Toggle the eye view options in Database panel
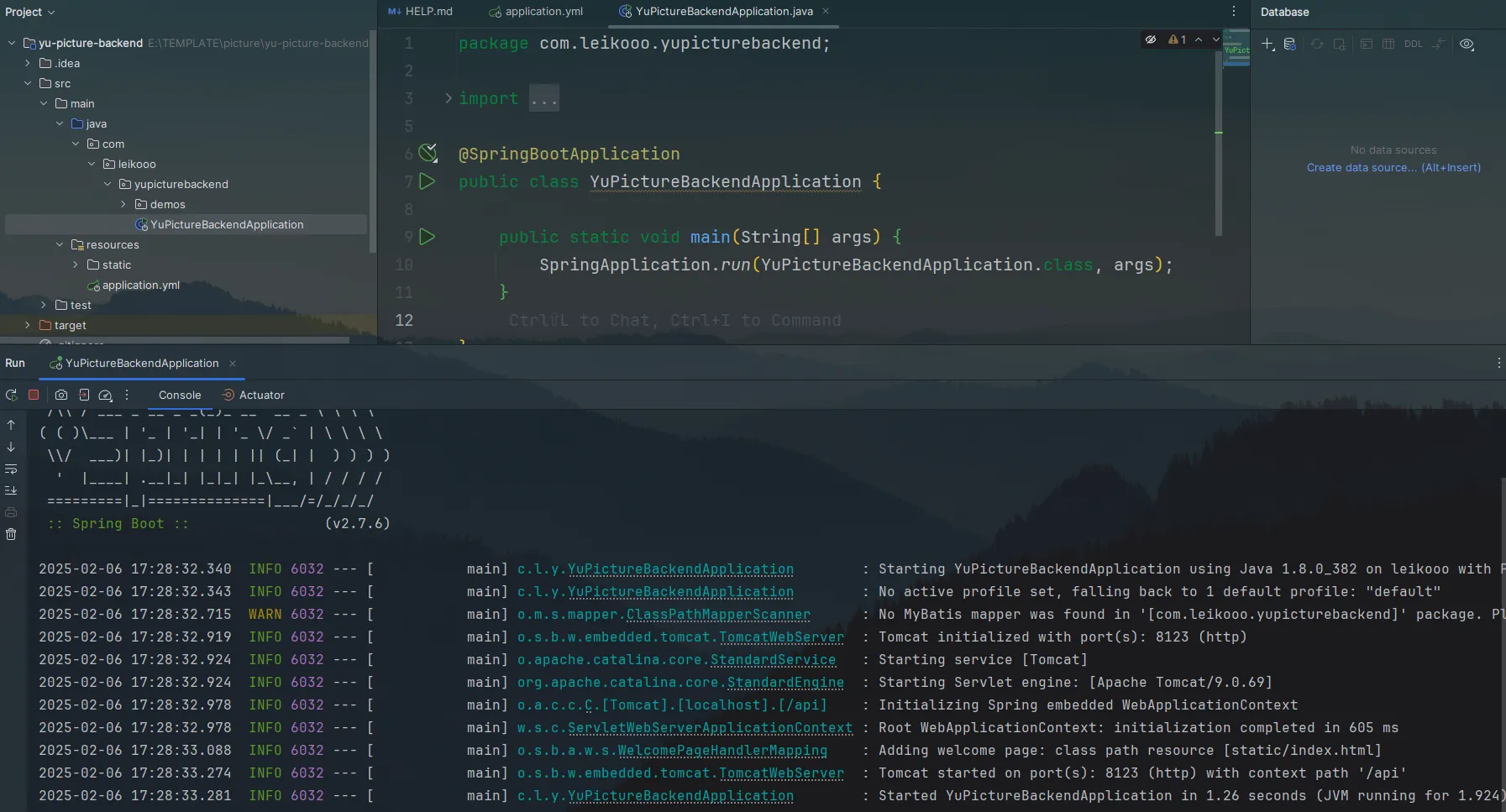The height and width of the screenshot is (812, 1506). point(1467,45)
